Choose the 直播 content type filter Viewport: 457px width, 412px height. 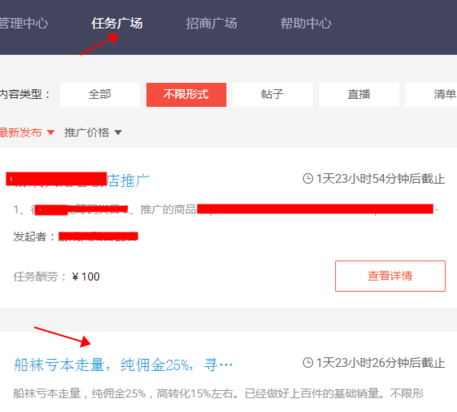(359, 95)
